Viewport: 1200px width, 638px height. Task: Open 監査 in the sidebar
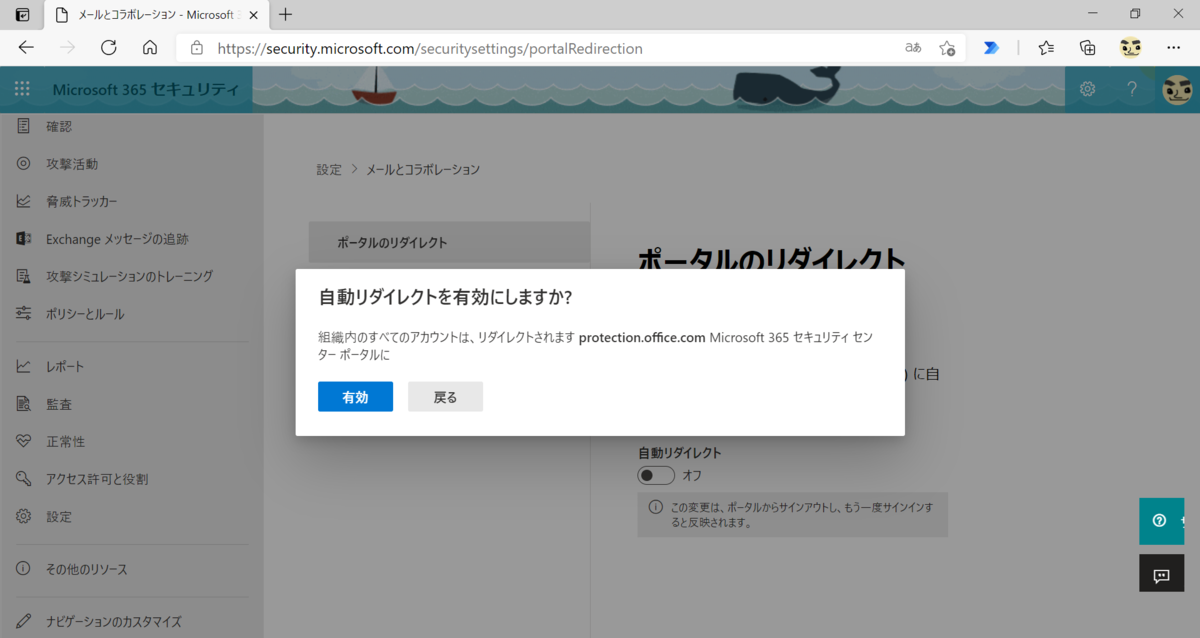[59, 404]
